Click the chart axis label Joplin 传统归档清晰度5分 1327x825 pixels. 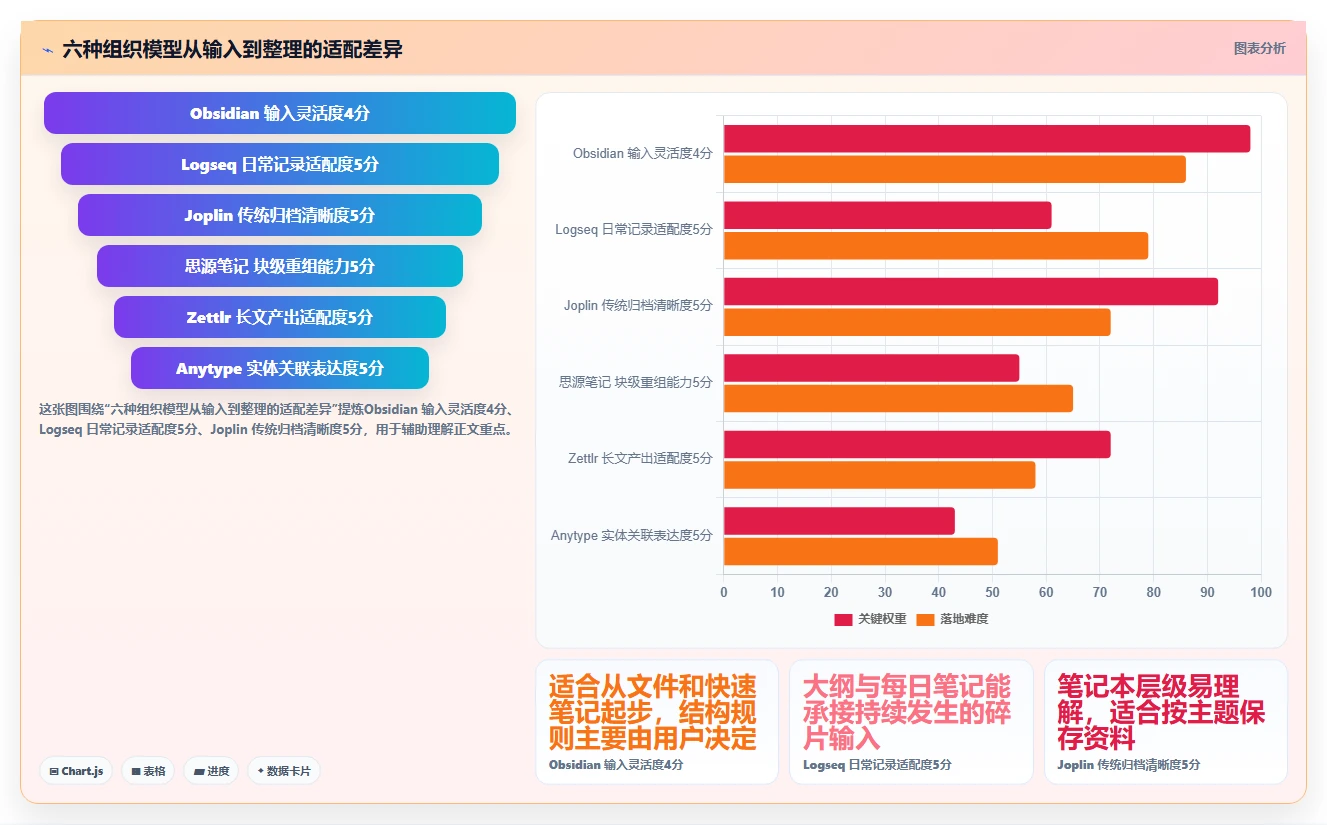click(x=638, y=306)
